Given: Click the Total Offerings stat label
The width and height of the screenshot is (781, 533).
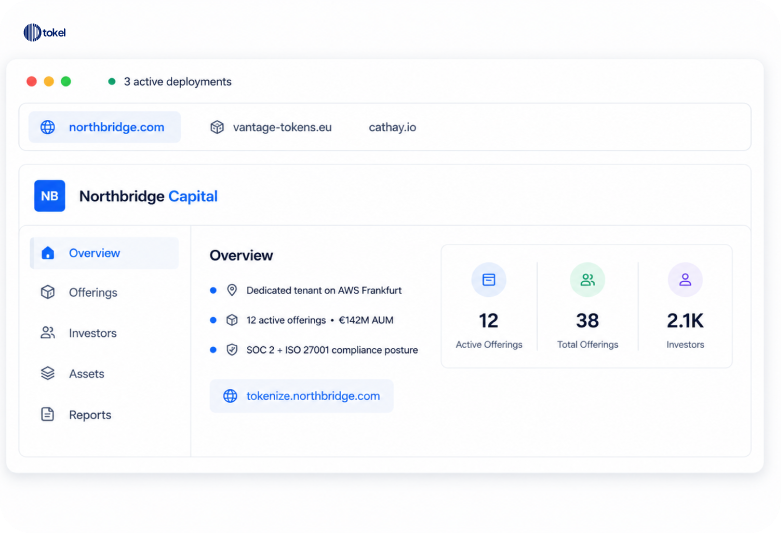Looking at the screenshot, I should click(x=587, y=345).
